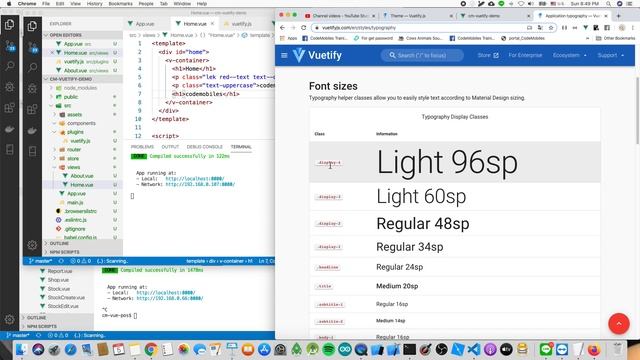Open the For Enterprise link
This screenshot has width=640, height=360.
(x=525, y=55)
